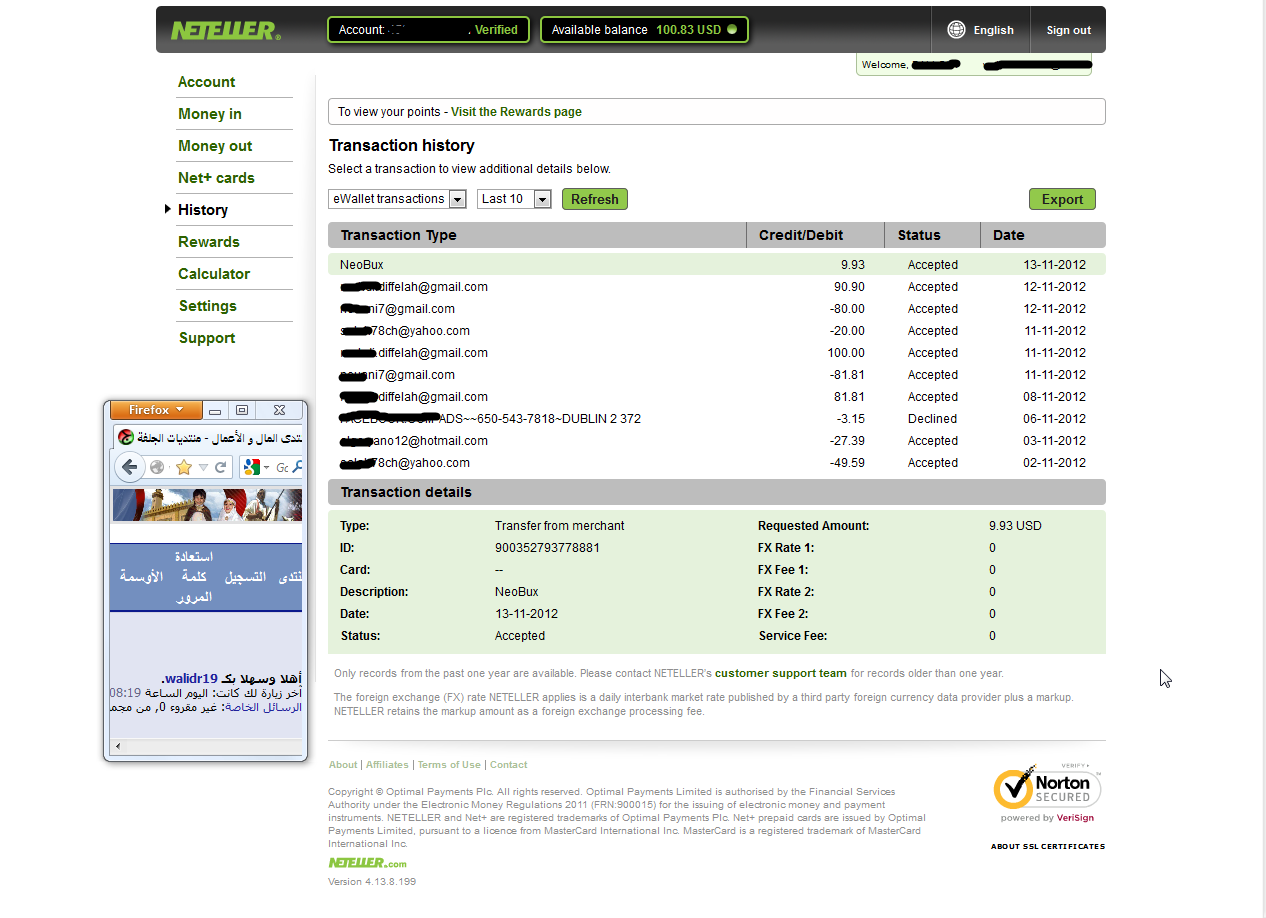Open the orange Firefox menu button
The height and width of the screenshot is (918, 1266).
(156, 410)
